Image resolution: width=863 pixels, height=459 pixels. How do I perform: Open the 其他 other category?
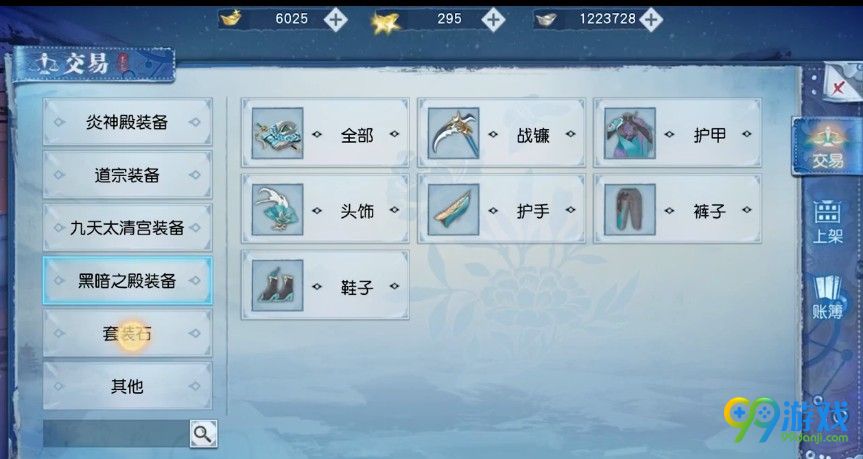pyautogui.click(x=127, y=386)
